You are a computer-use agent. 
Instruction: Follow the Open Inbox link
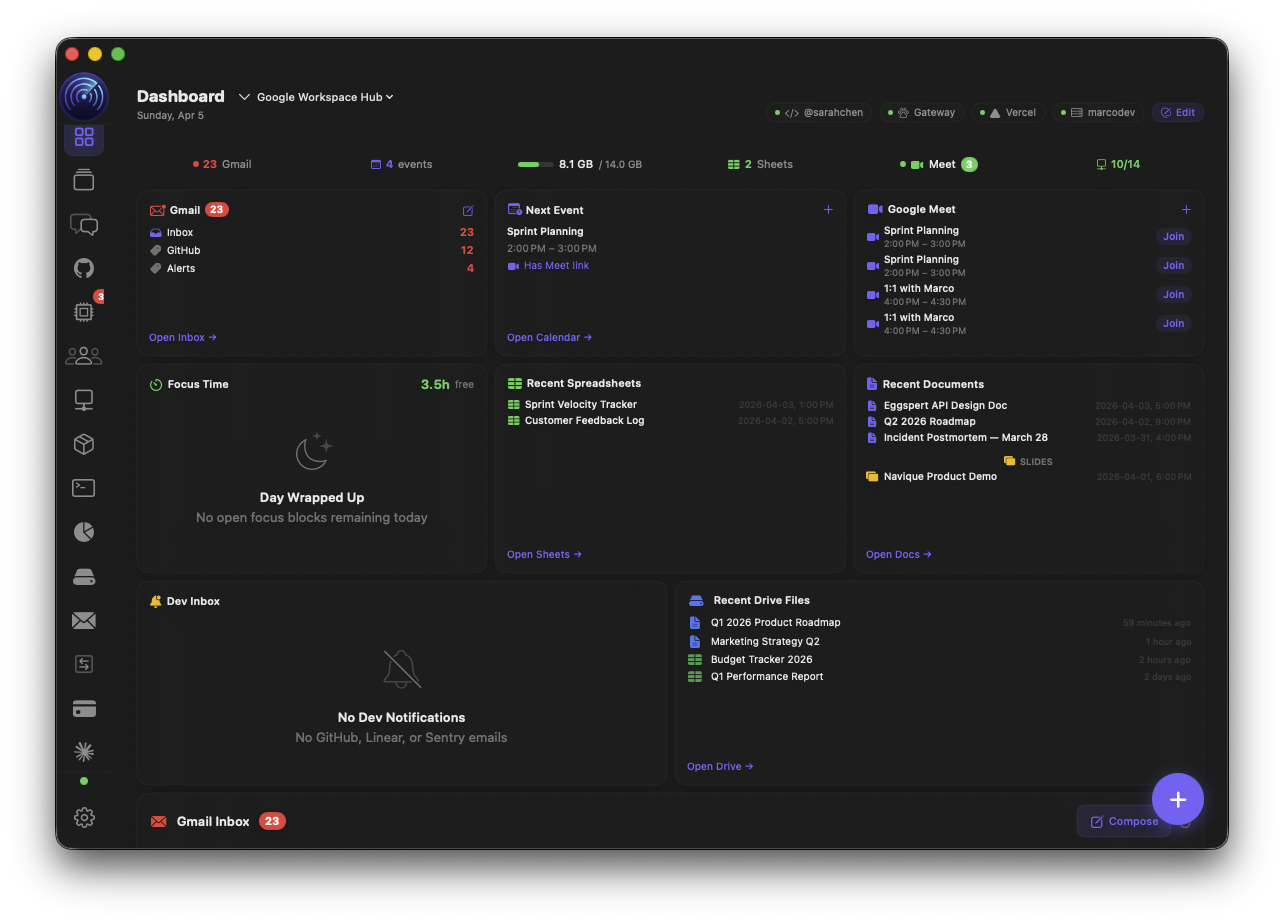(183, 338)
